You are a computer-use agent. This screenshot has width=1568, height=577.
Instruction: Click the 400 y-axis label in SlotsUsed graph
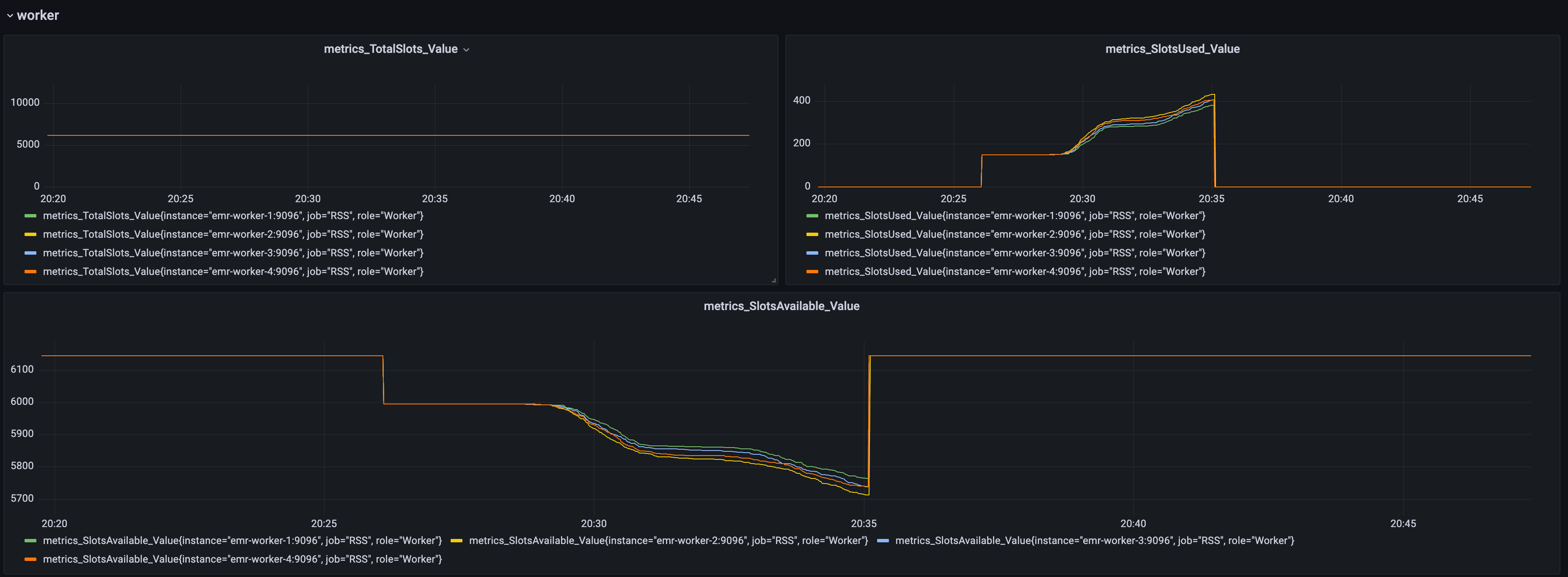(x=802, y=100)
